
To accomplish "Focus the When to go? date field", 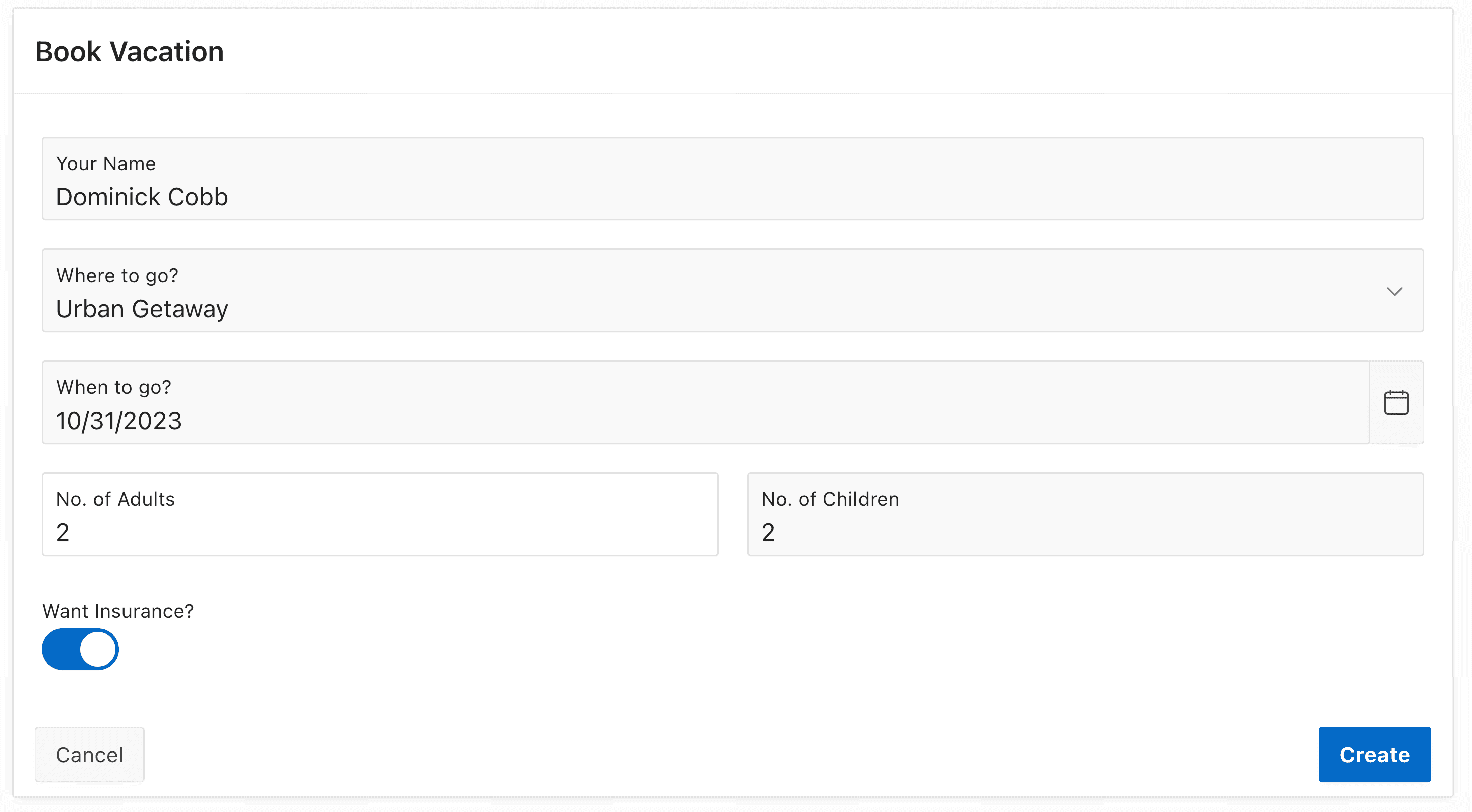I will point(686,402).
